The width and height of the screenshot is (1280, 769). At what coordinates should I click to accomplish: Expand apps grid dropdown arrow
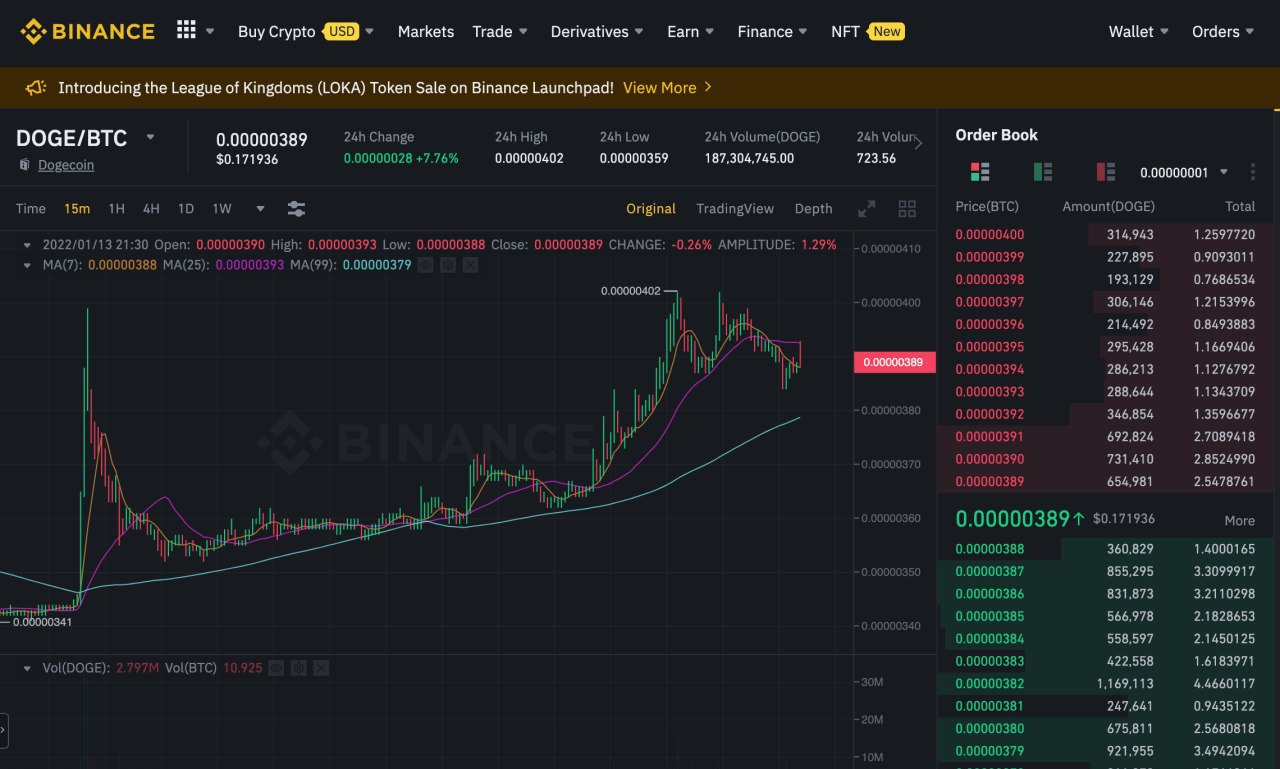(210, 31)
